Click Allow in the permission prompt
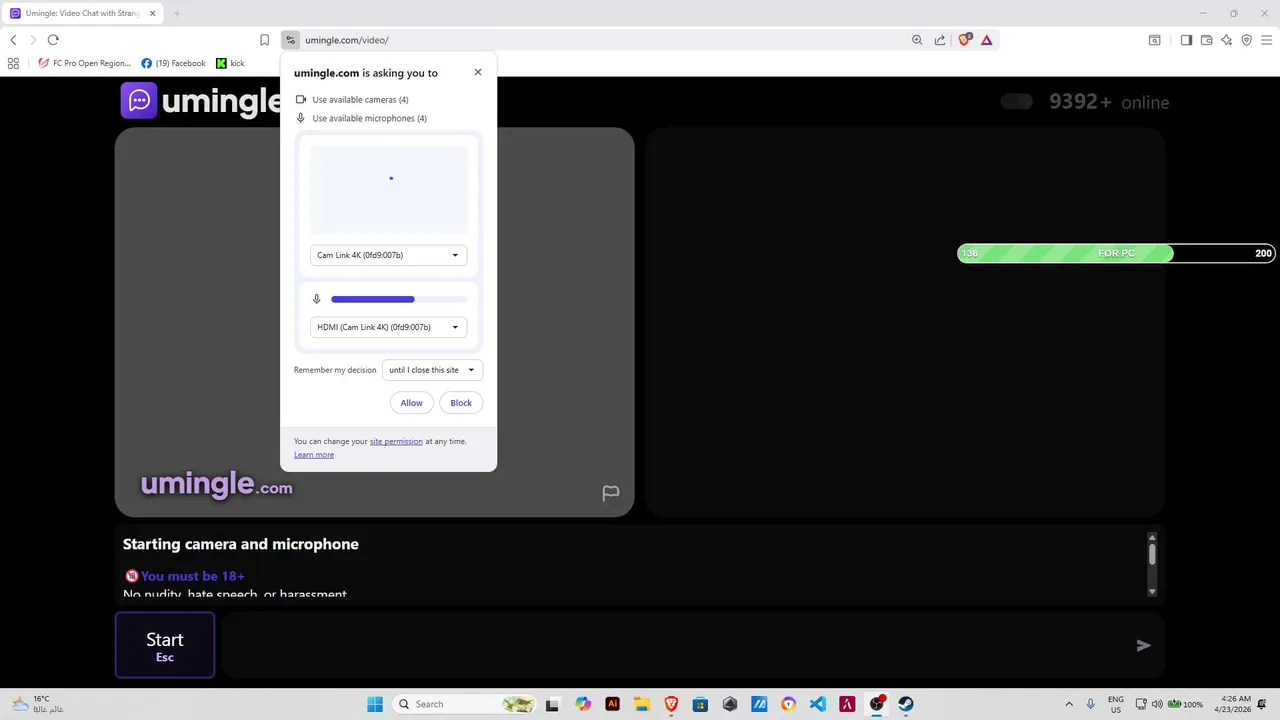Viewport: 1280px width, 720px height. click(411, 403)
